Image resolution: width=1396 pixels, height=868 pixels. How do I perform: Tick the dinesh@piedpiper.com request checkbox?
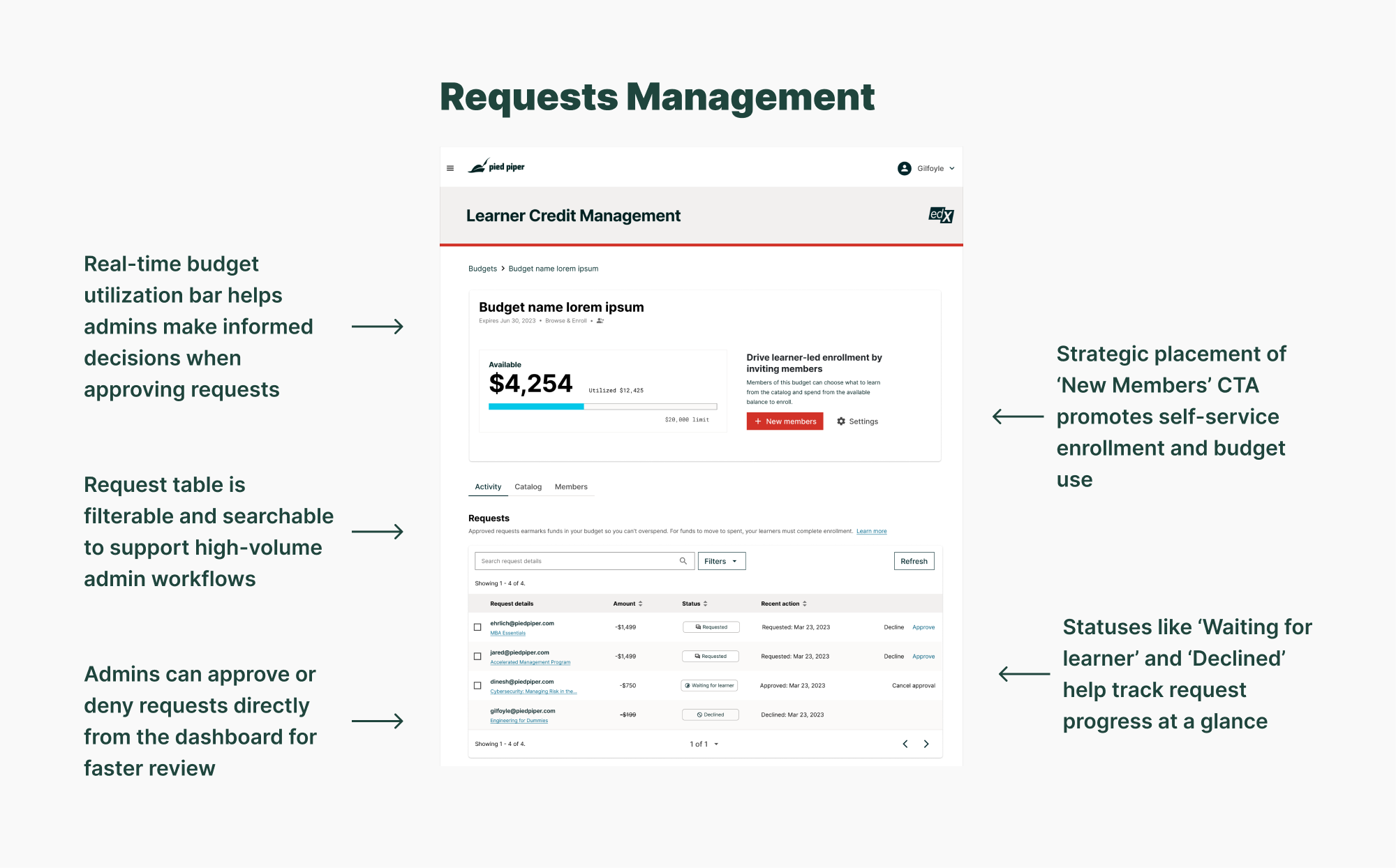pyautogui.click(x=477, y=686)
